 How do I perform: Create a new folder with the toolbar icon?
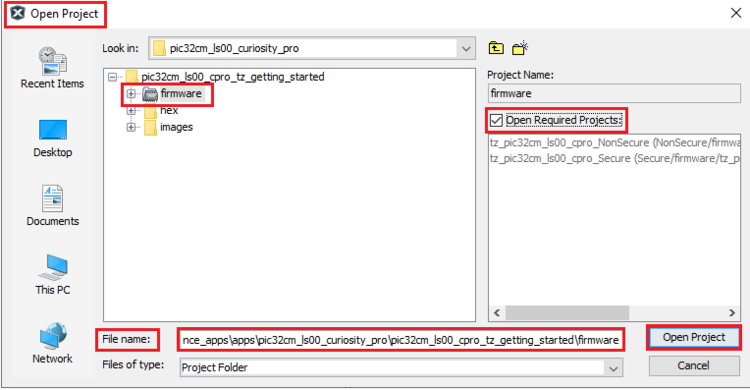(519, 48)
